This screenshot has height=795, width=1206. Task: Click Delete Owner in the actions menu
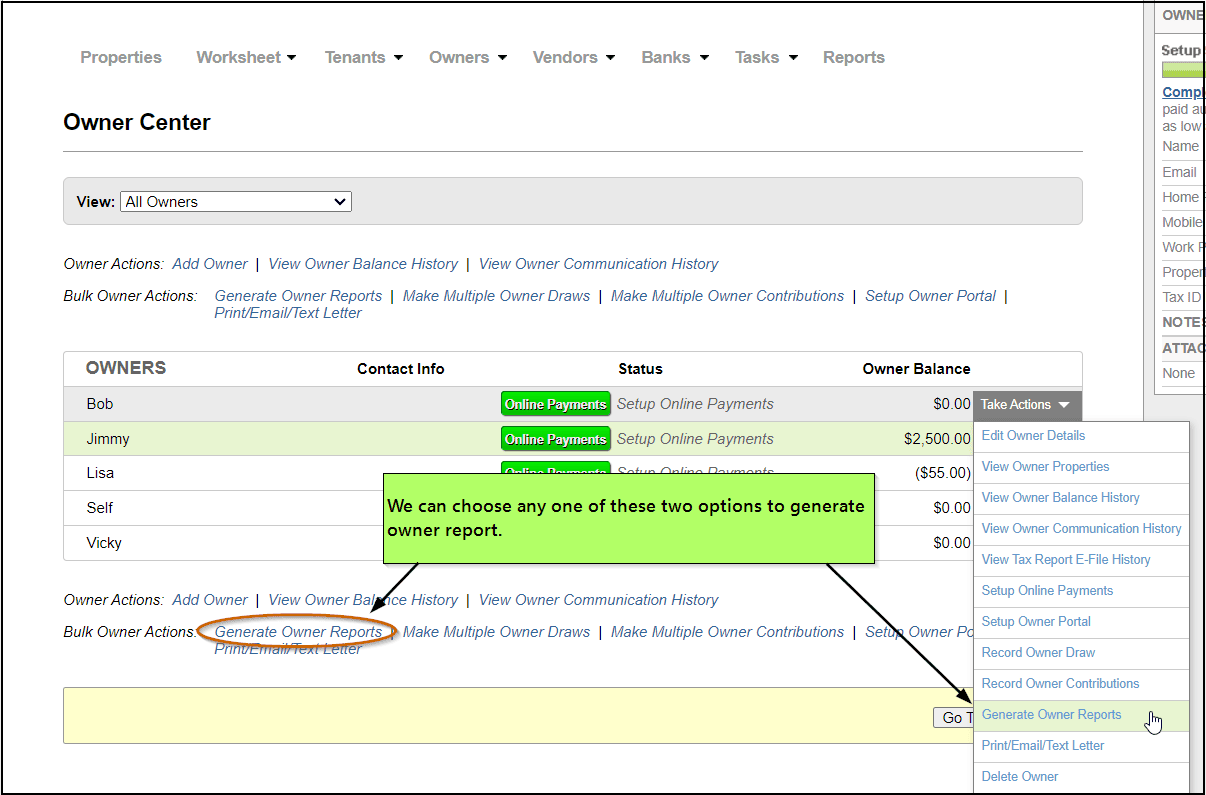1019,777
